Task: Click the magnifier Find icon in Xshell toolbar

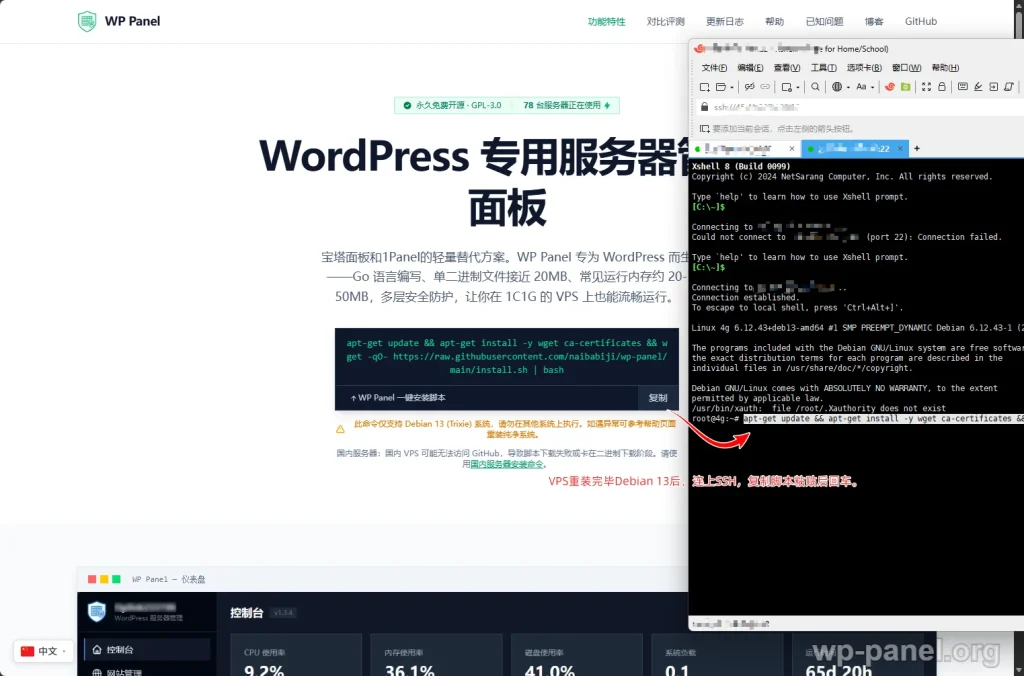Action: point(815,86)
